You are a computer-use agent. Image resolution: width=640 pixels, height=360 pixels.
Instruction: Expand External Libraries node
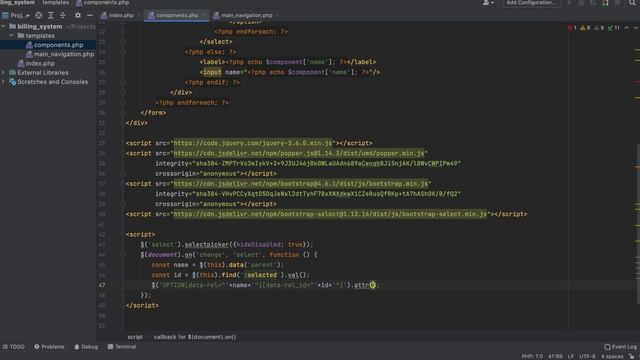[x=4, y=73]
